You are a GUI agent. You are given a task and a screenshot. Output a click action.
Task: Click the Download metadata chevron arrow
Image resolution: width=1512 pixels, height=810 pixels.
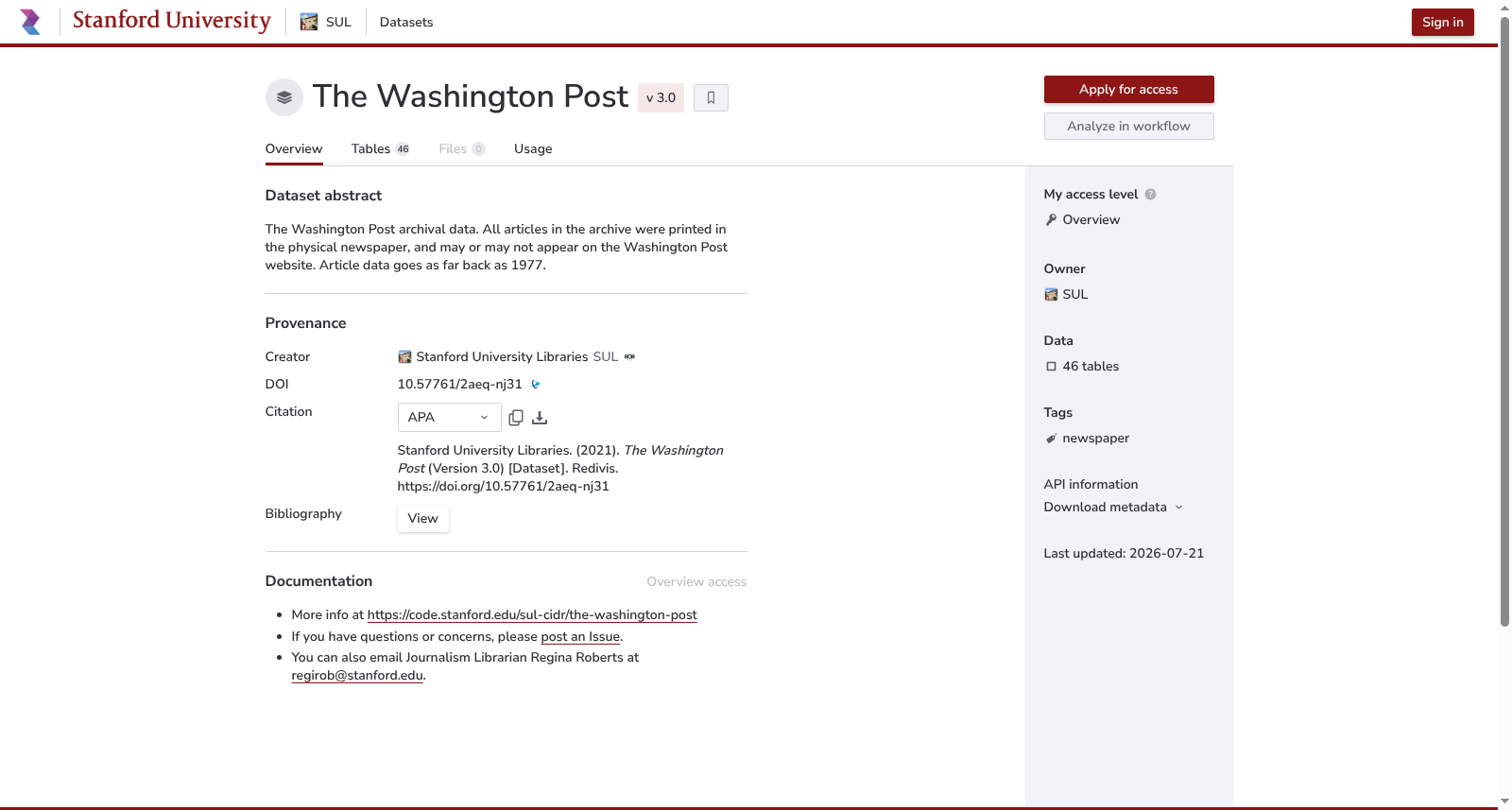1178,508
